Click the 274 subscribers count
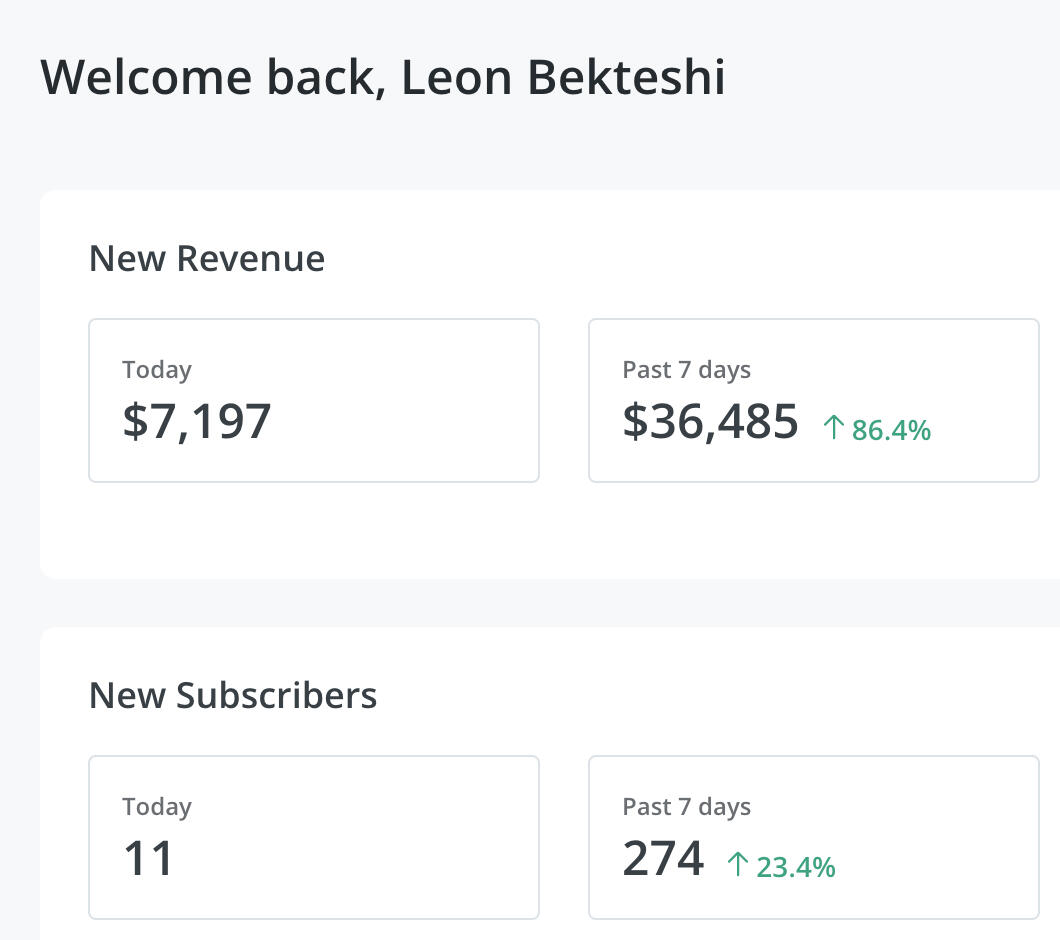This screenshot has width=1060, height=940. [x=663, y=858]
